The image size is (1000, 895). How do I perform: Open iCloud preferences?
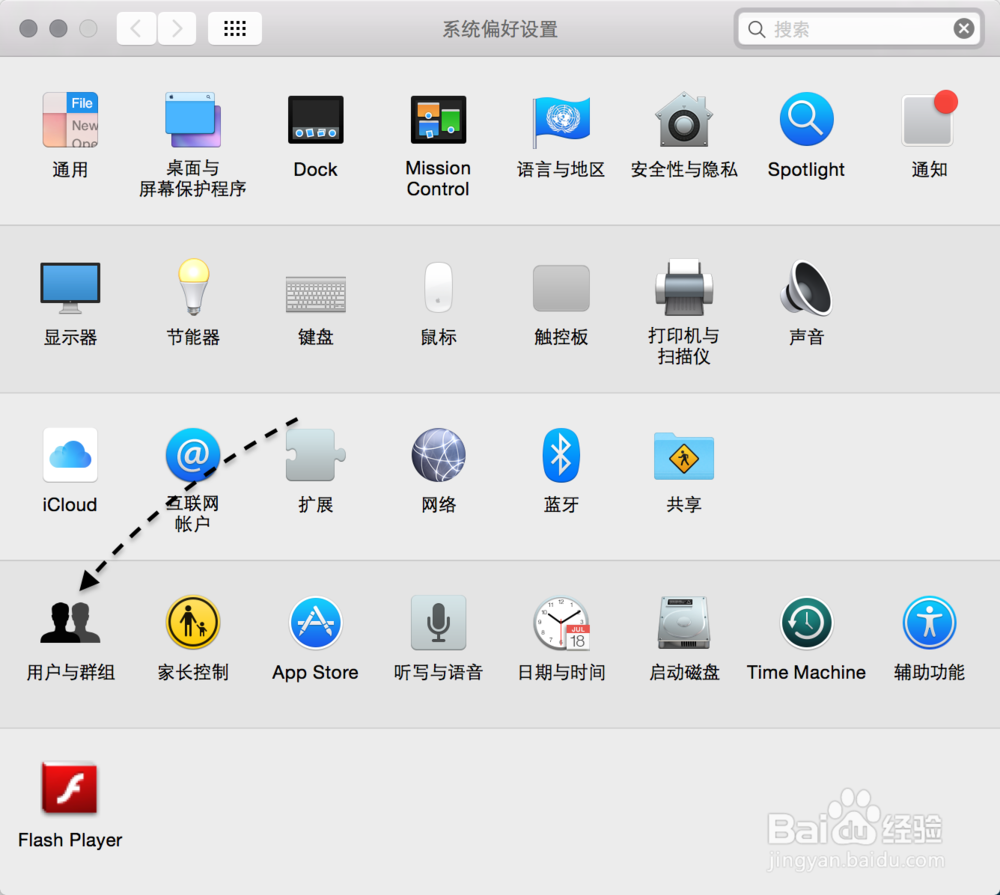70,455
